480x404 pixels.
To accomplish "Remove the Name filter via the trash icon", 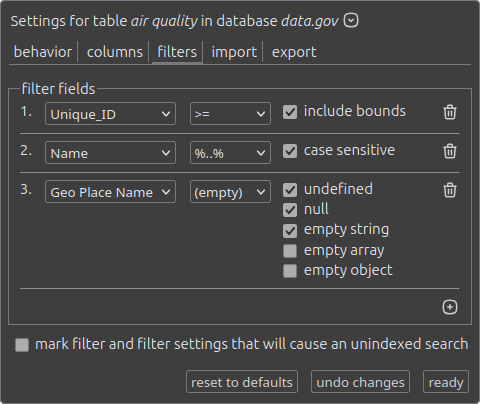I will click(450, 151).
